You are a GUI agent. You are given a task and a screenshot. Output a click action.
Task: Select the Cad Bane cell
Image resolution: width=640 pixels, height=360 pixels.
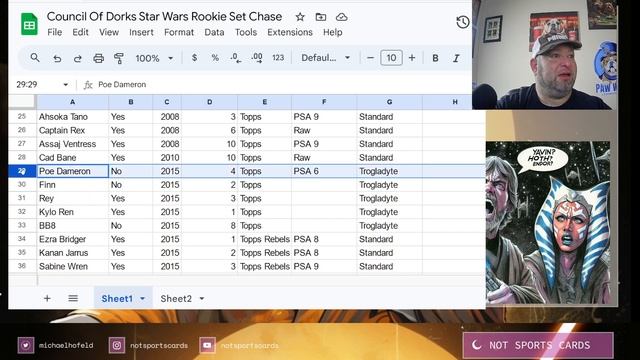click(73, 157)
